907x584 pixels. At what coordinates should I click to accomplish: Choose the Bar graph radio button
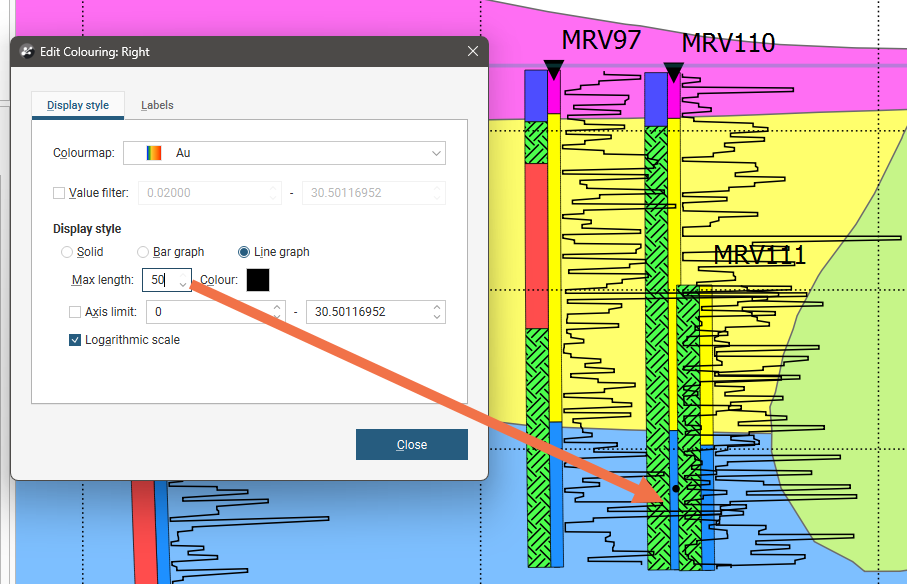tap(144, 252)
